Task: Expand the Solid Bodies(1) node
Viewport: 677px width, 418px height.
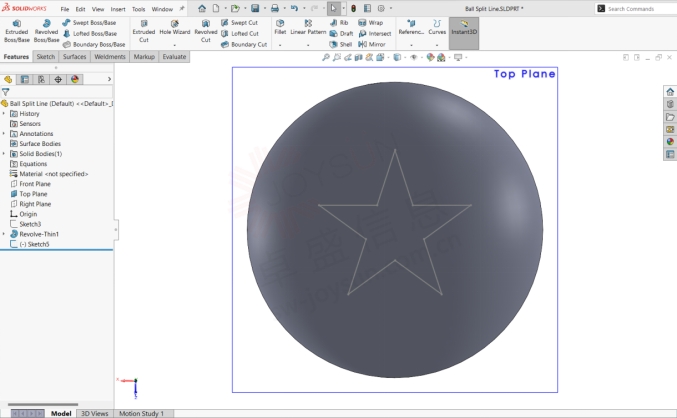Action: [x=4, y=154]
